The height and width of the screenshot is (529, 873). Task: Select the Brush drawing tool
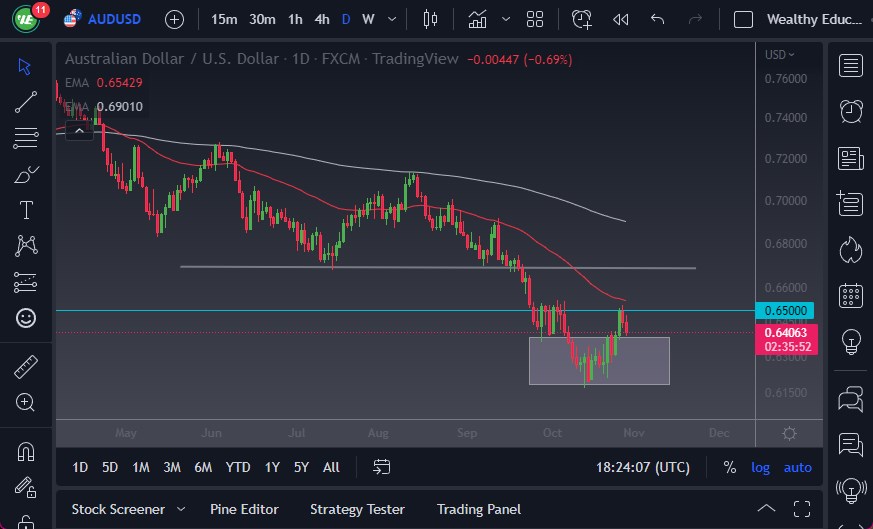[x=26, y=175]
